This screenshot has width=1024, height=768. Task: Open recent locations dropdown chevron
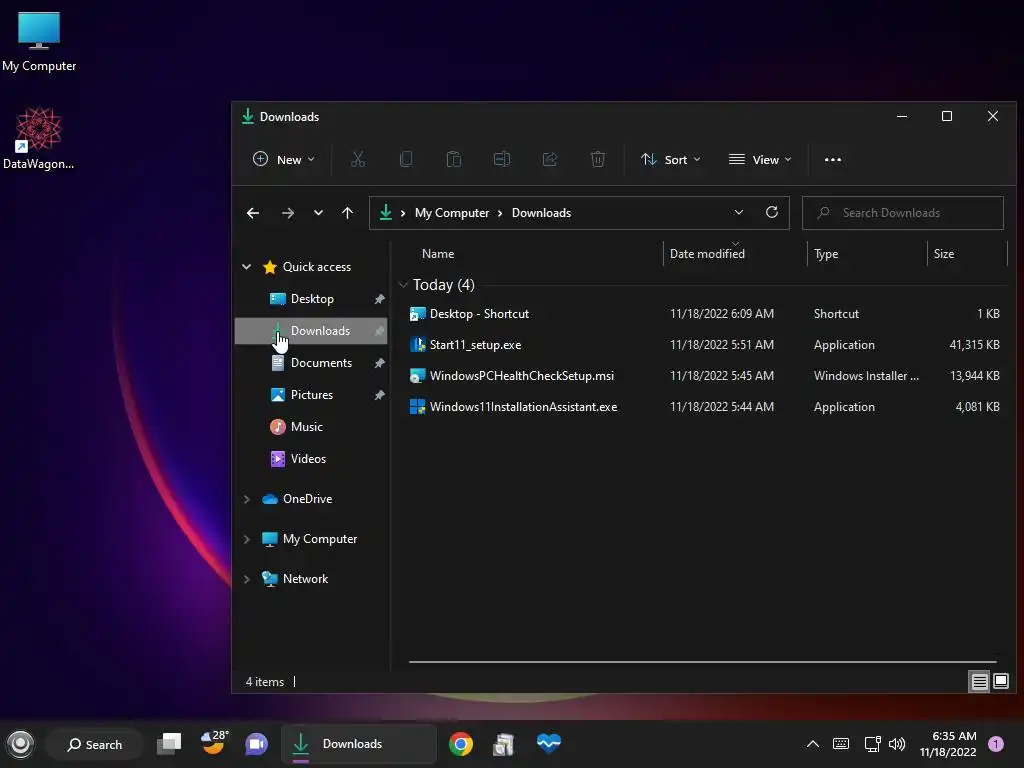pyautogui.click(x=318, y=213)
